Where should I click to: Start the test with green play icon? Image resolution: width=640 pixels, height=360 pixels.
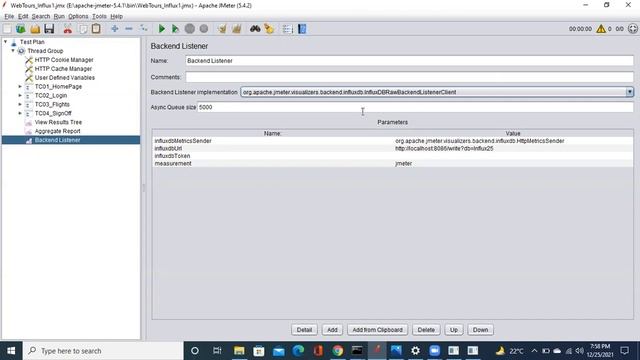click(x=162, y=29)
